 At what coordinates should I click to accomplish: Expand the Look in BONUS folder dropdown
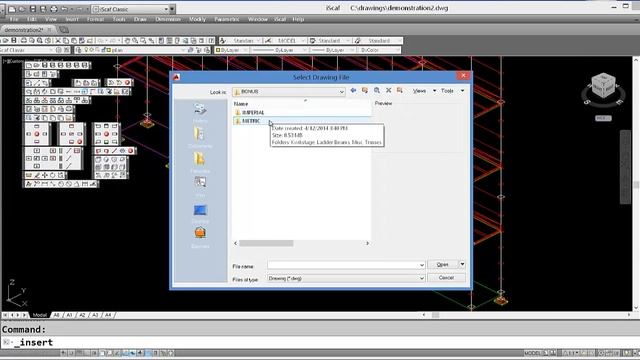pos(342,92)
